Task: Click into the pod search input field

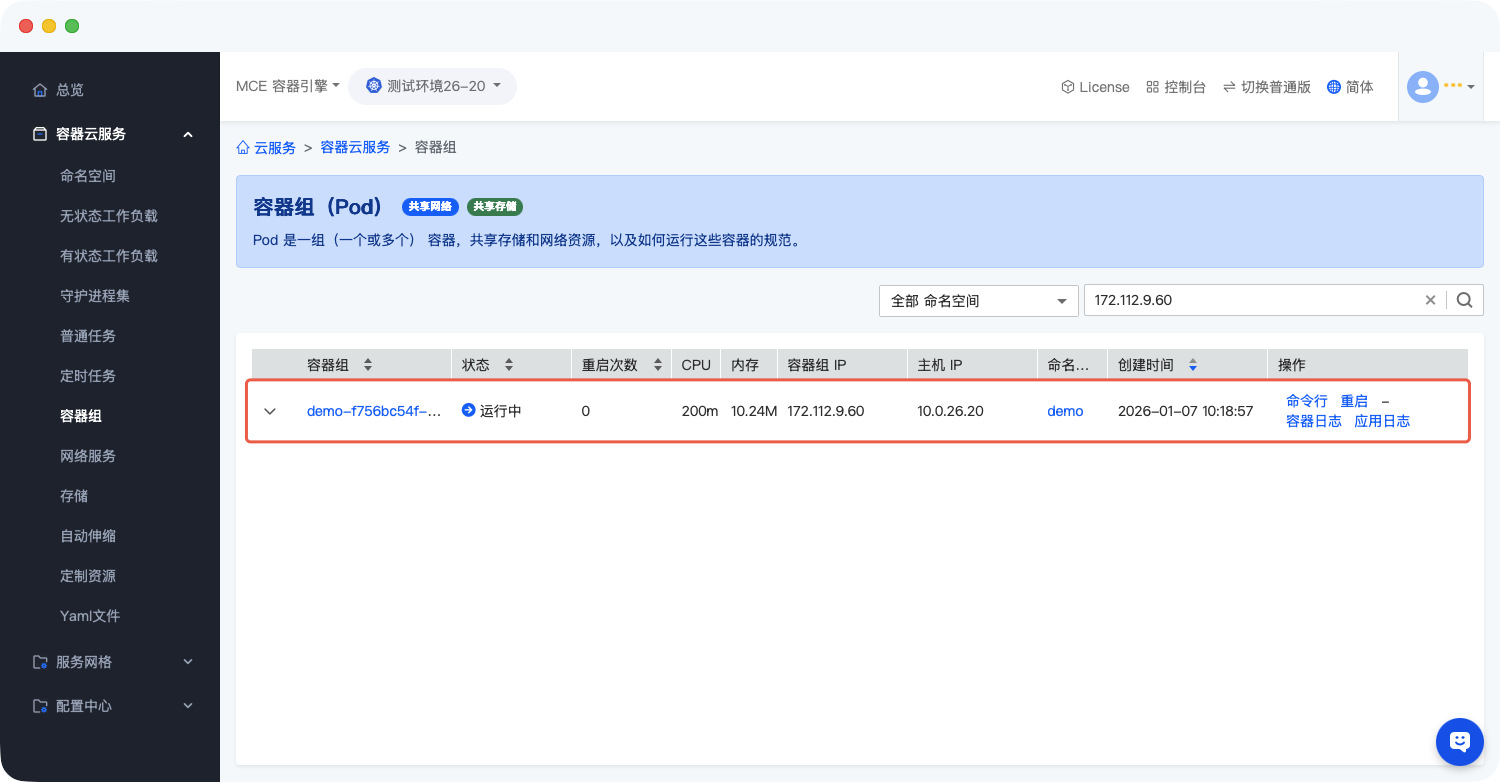Action: click(x=1250, y=300)
